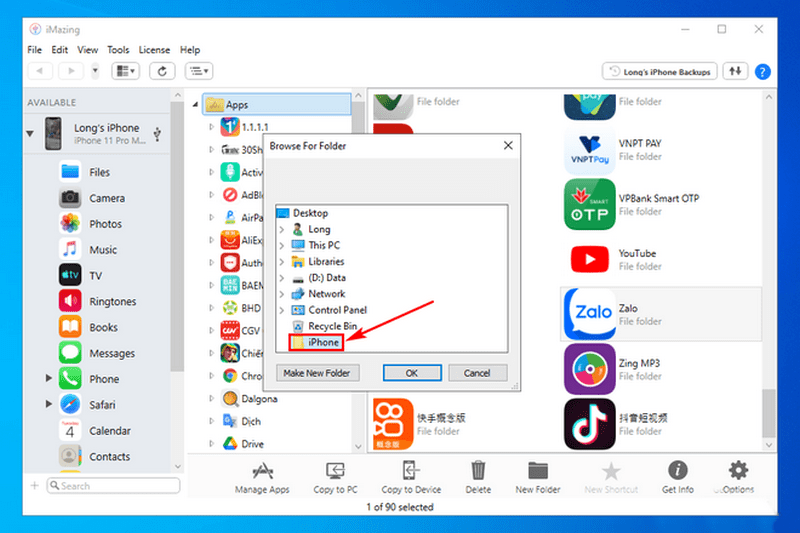The width and height of the screenshot is (800, 533).
Task: Select the YouTube app folder
Action: [x=660, y=260]
